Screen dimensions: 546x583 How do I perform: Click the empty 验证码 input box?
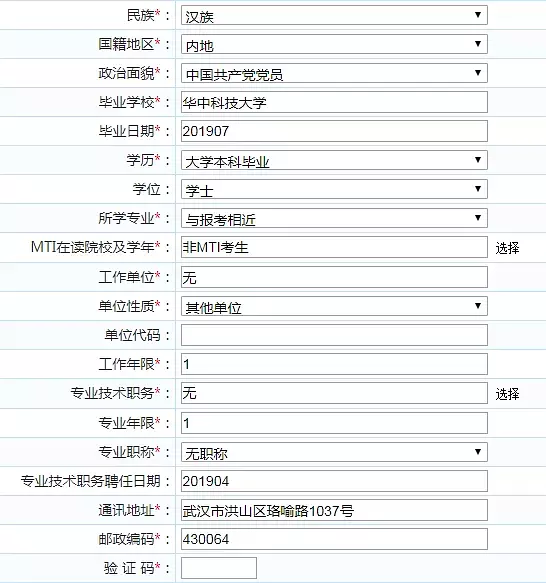[x=219, y=568]
